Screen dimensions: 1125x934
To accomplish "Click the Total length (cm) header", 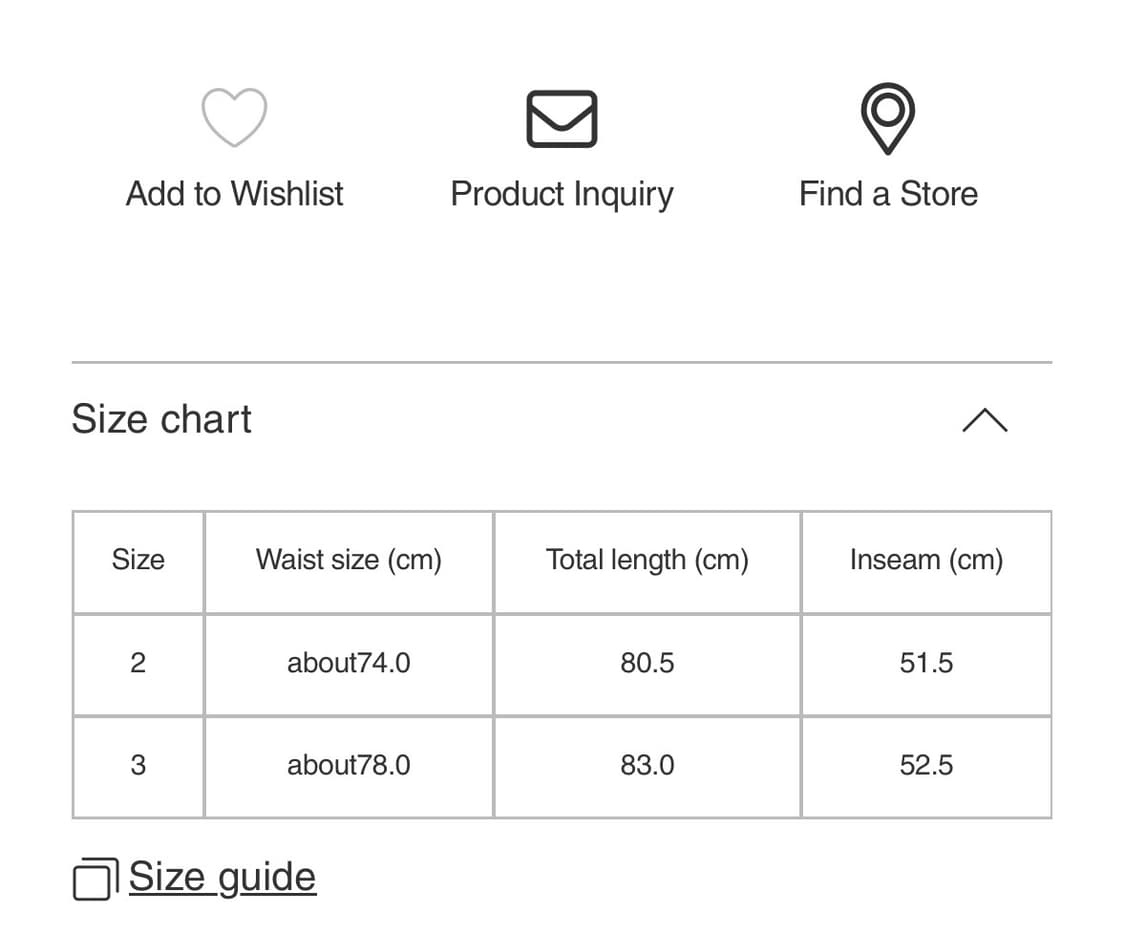I will [x=647, y=560].
